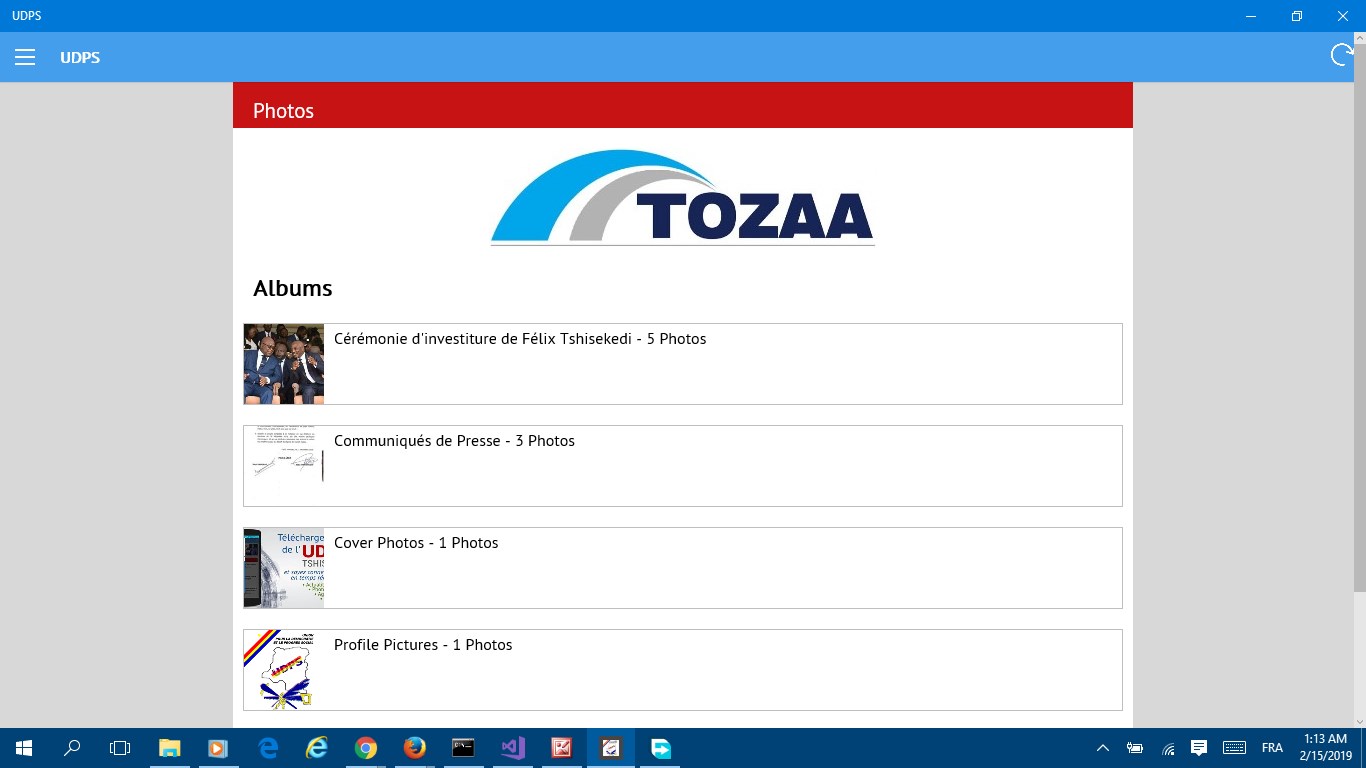Open taskbar search magnifier

(72, 748)
